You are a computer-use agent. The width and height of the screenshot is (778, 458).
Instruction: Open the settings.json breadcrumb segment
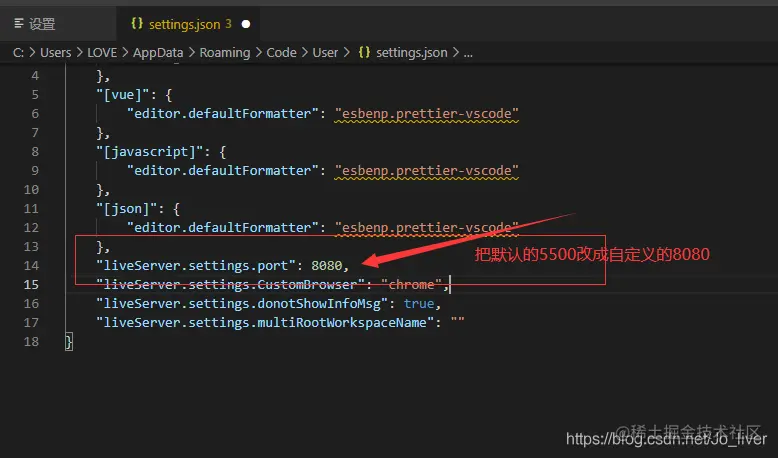pos(403,53)
